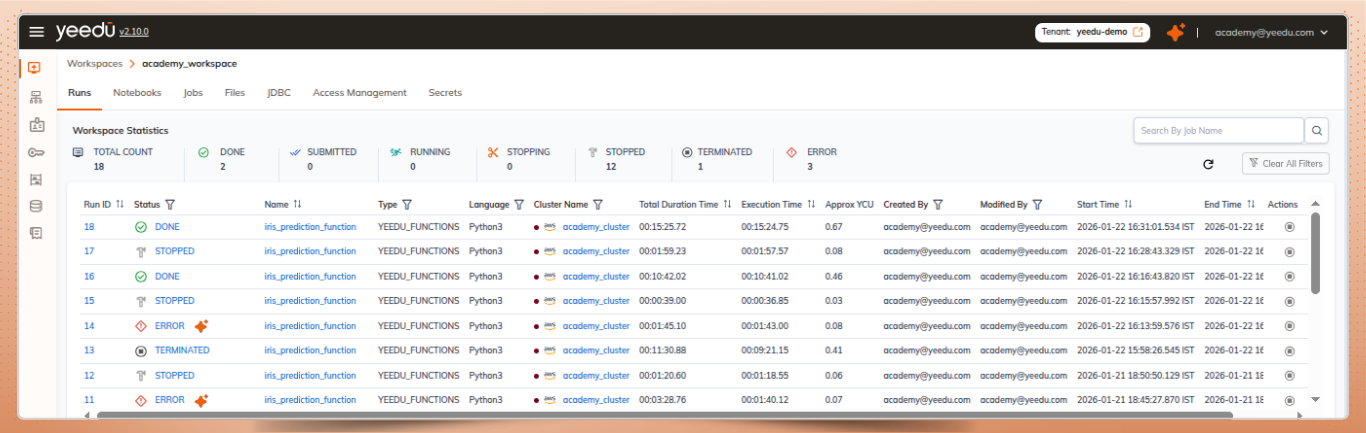Open the Language column filter

pyautogui.click(x=518, y=204)
